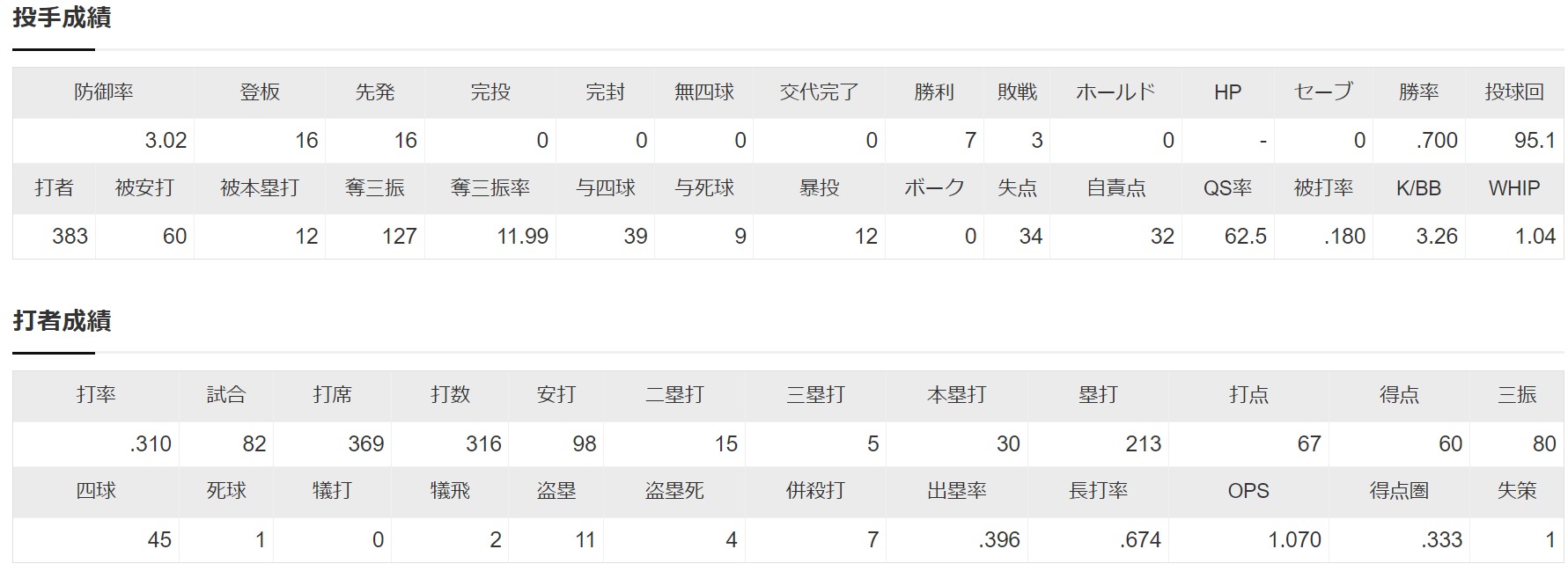1568x571 pixels.
Task: Select the OPS value 1.070
Action: click(1248, 539)
